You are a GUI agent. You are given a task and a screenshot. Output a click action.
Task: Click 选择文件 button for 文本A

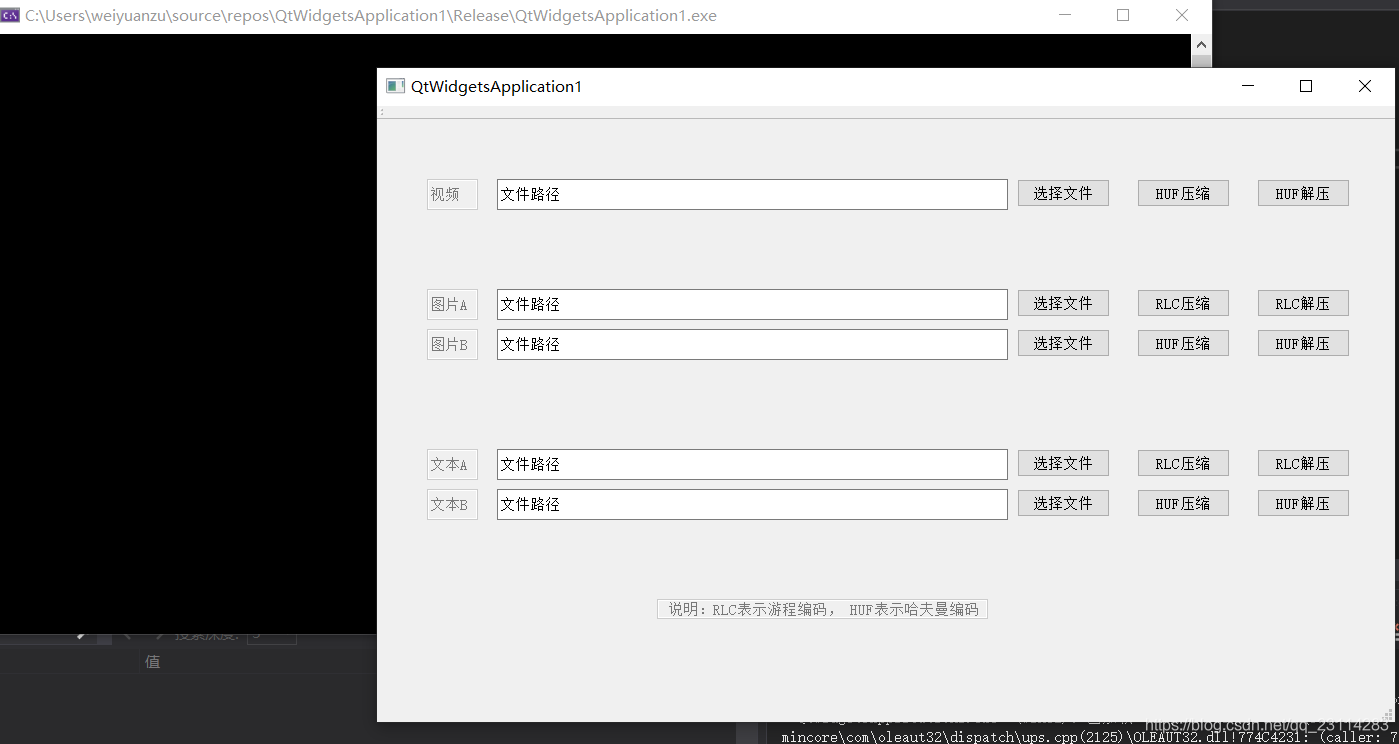point(1062,463)
